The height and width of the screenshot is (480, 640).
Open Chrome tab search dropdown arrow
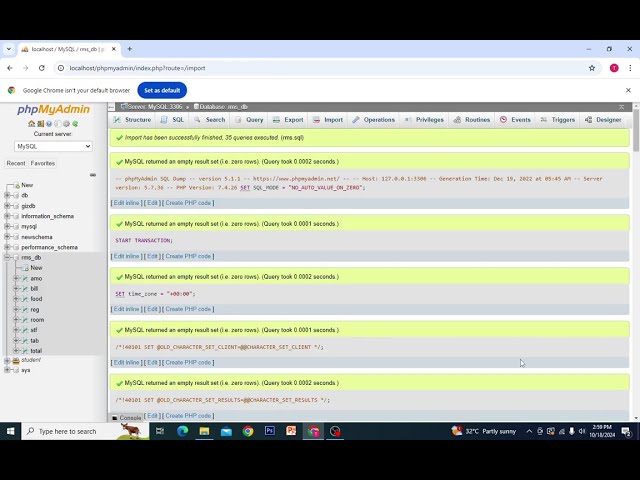pyautogui.click(x=9, y=49)
